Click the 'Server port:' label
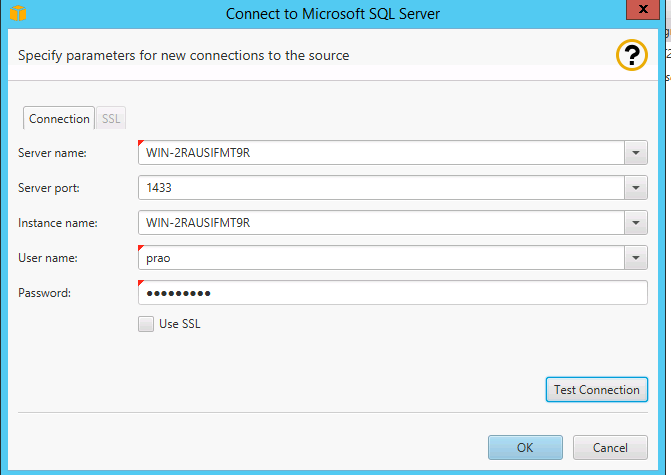The image size is (671, 475). point(49,188)
